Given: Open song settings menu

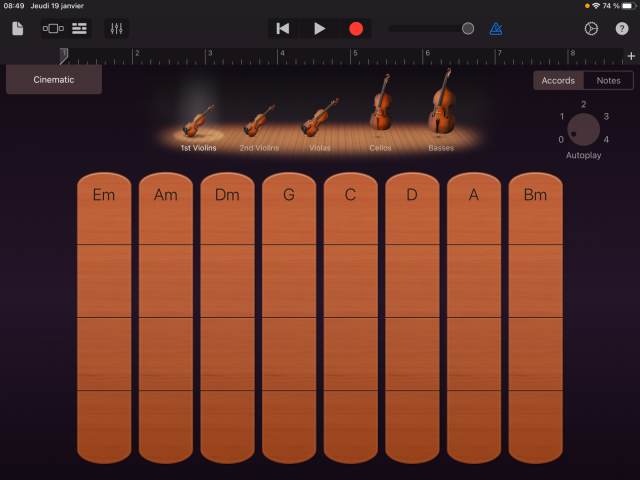Looking at the screenshot, I should coord(590,28).
